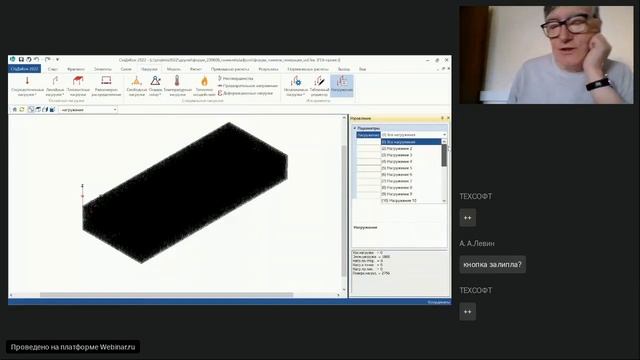This screenshot has width=640, height=360.
Task: Select the linear loads tool in ribbon
Action: click(55, 86)
